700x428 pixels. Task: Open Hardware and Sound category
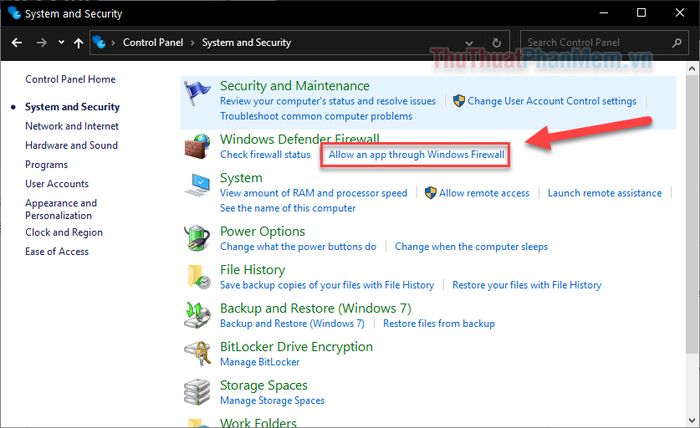[x=71, y=145]
